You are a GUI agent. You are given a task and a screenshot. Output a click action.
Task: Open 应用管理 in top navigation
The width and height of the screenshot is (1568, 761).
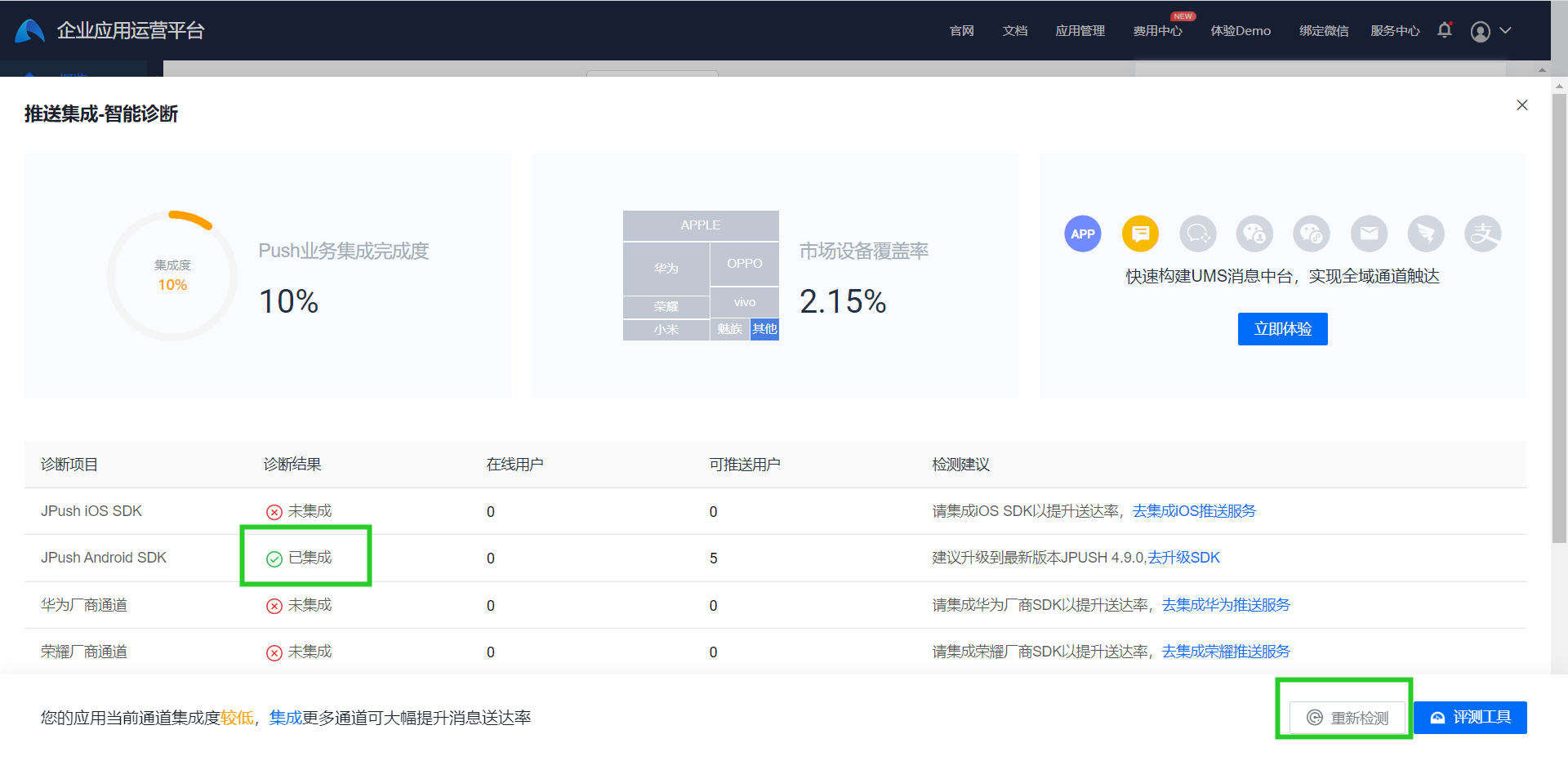pyautogui.click(x=1080, y=31)
